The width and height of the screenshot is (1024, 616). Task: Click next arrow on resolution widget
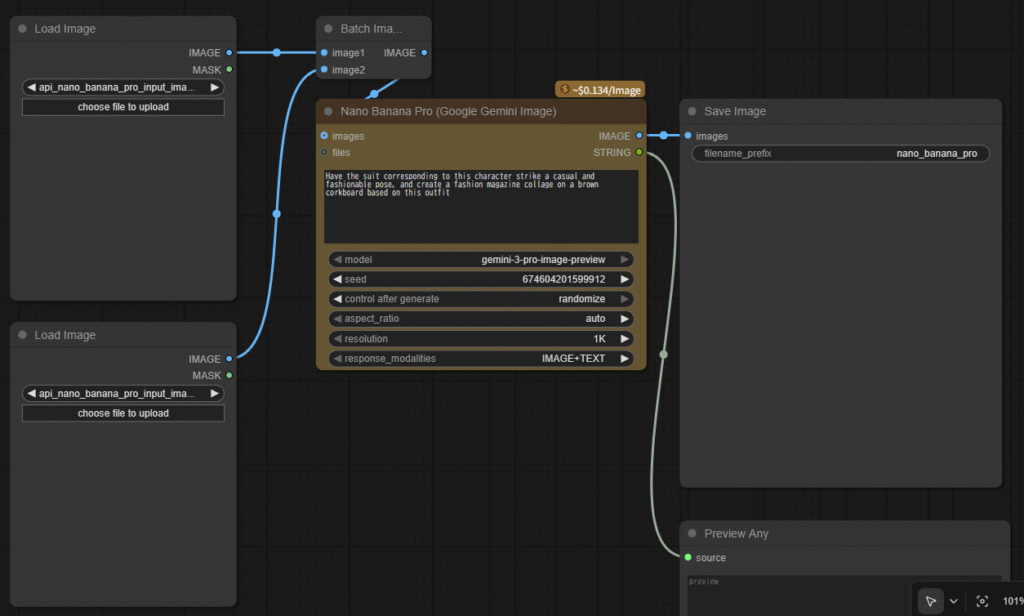(625, 339)
